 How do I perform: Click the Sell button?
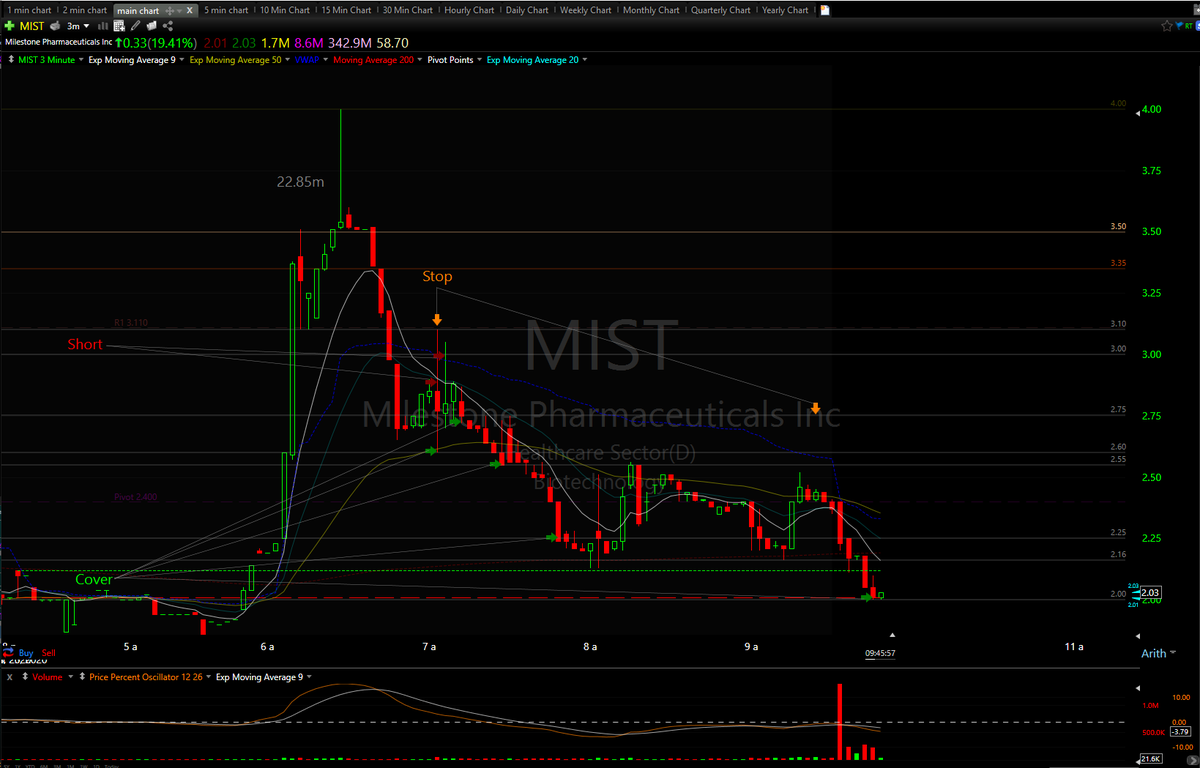(x=49, y=653)
